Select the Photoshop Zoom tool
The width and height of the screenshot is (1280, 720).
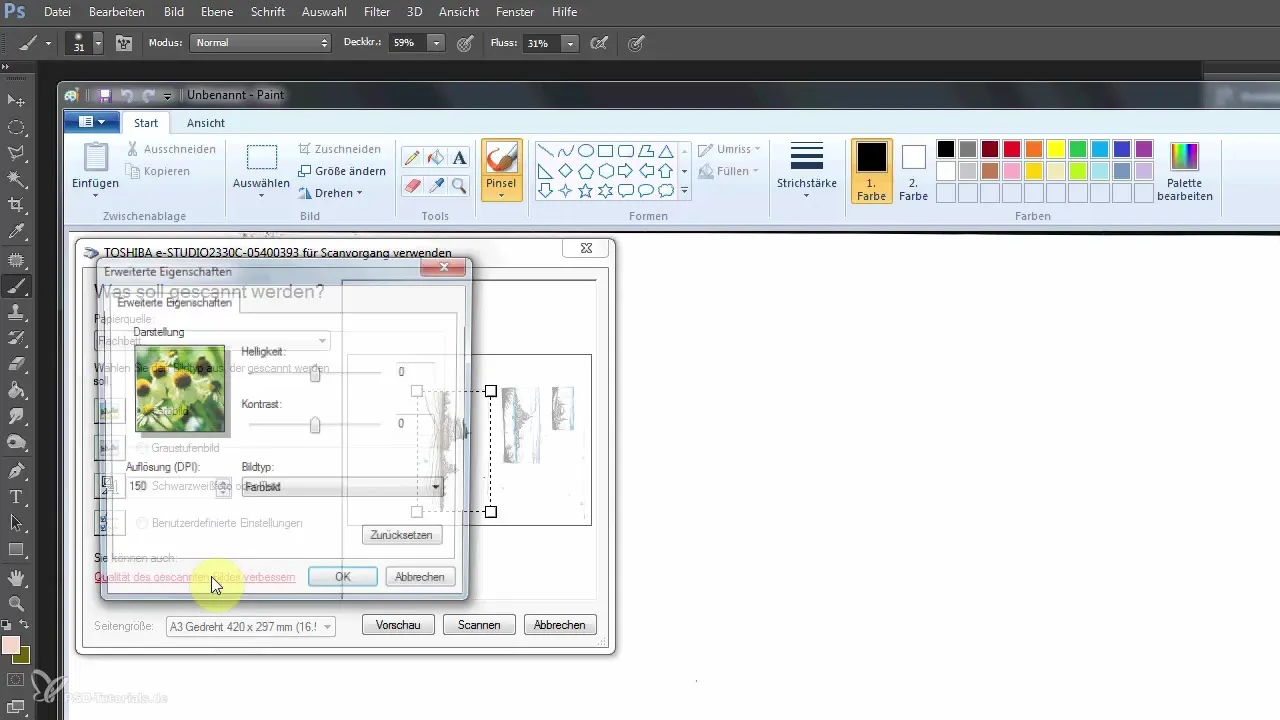(16, 604)
